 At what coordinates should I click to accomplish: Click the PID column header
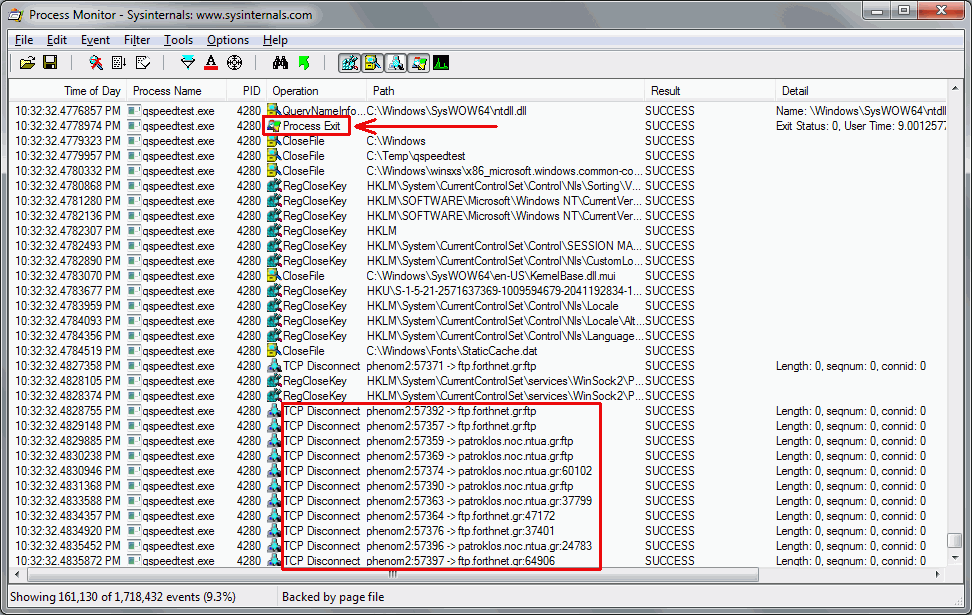(x=247, y=91)
